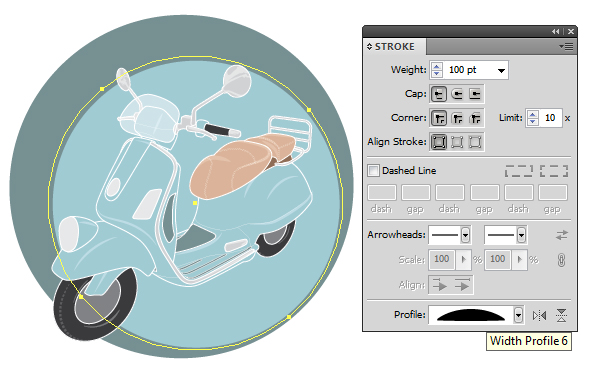
Task: Flip the width profile along
Action: tap(540, 315)
